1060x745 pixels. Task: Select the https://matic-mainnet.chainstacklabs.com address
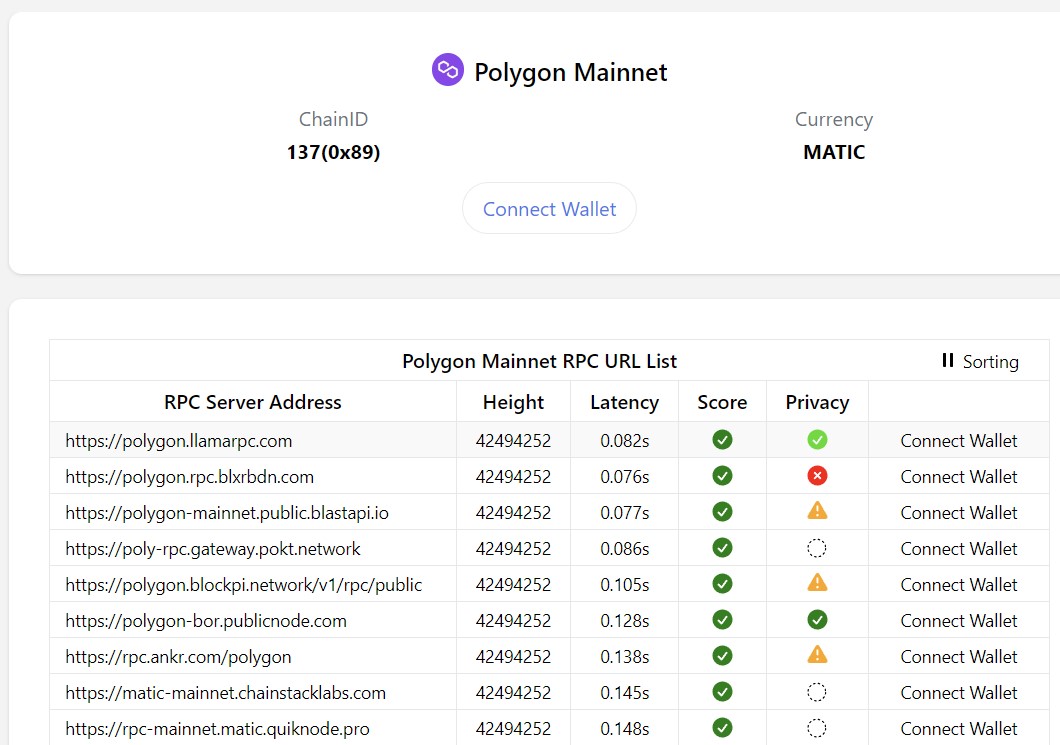coord(225,692)
